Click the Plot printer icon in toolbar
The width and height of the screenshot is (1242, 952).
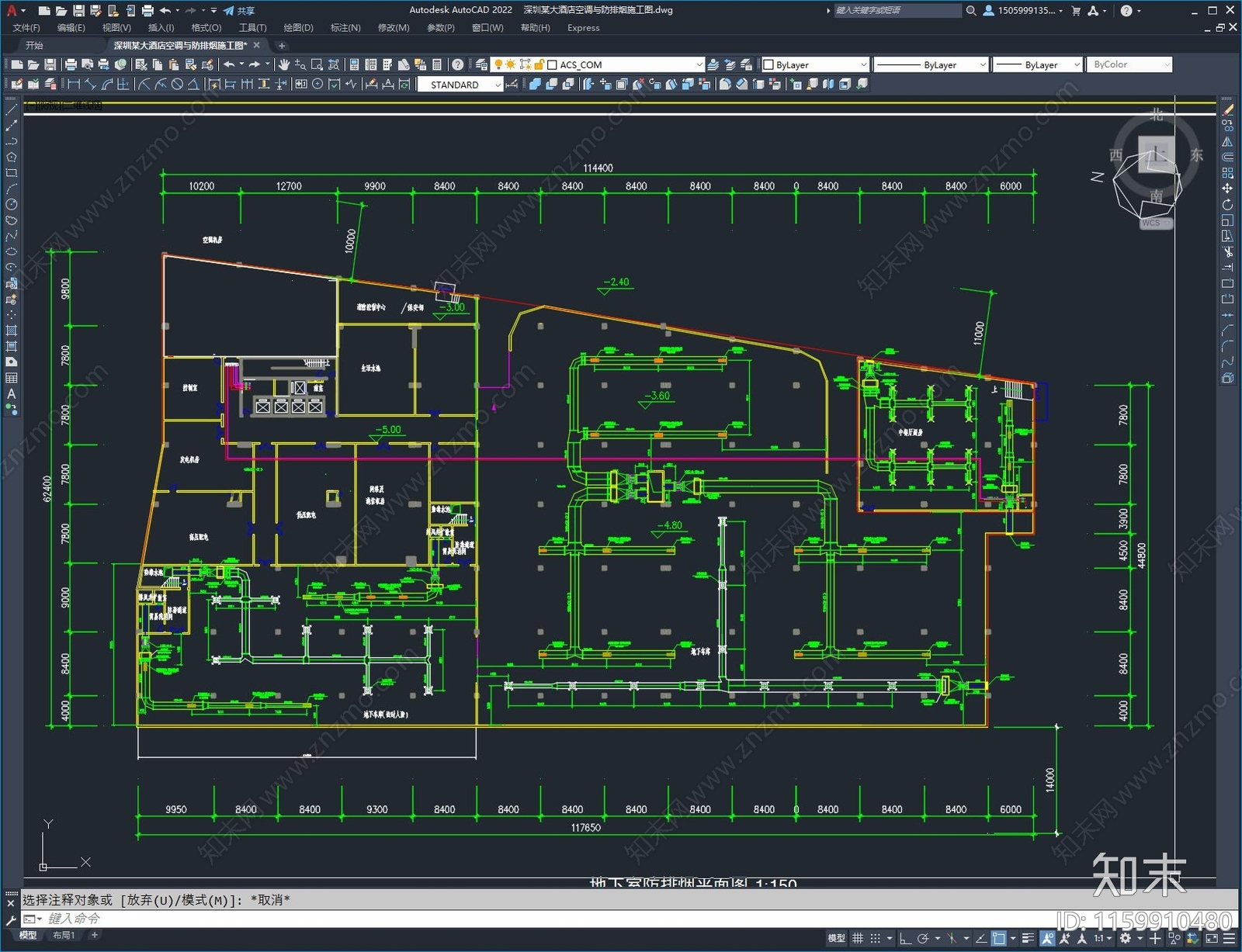(71, 64)
